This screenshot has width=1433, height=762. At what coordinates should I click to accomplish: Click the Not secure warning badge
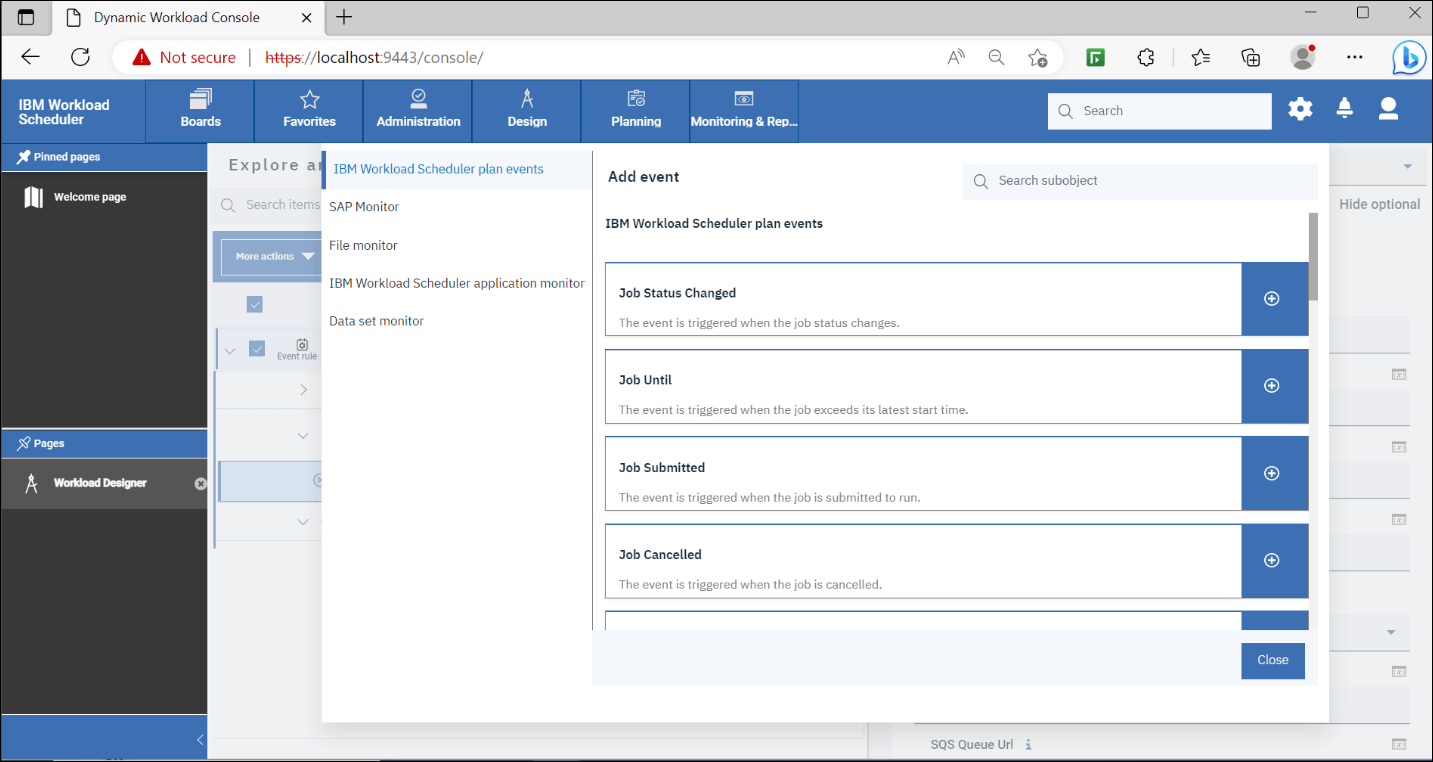[185, 57]
